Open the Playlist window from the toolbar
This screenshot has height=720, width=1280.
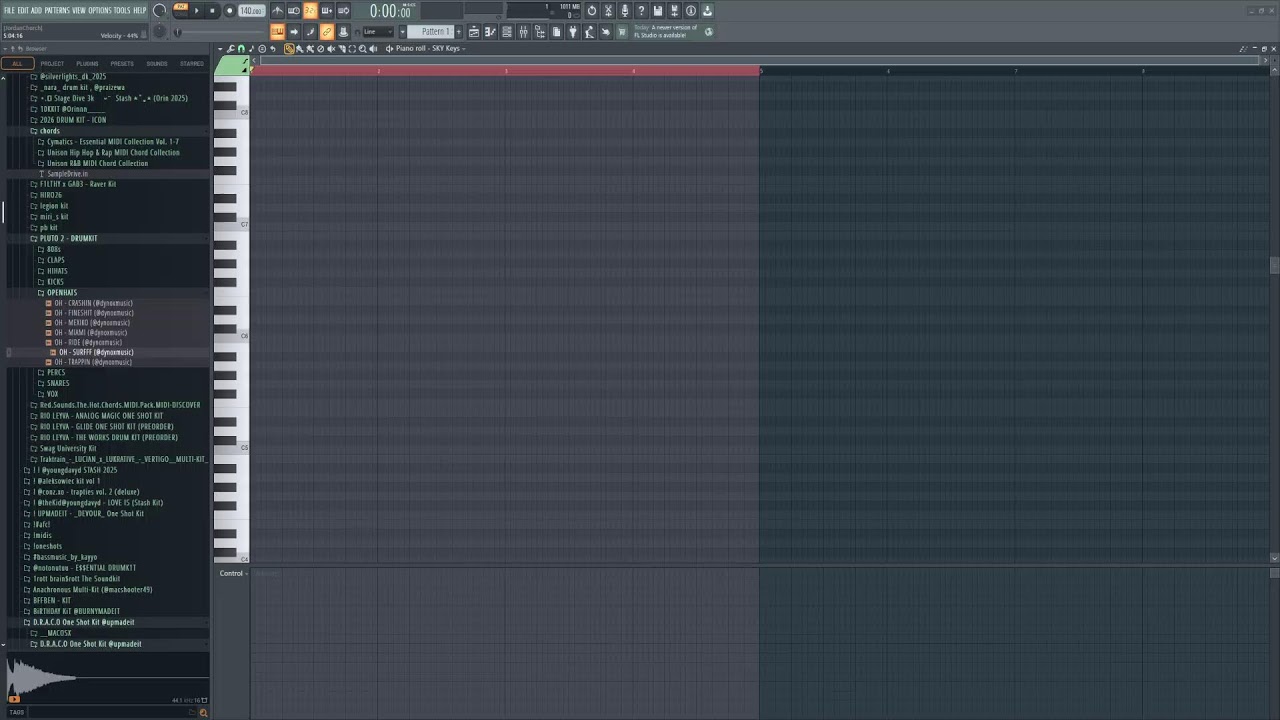(x=473, y=32)
